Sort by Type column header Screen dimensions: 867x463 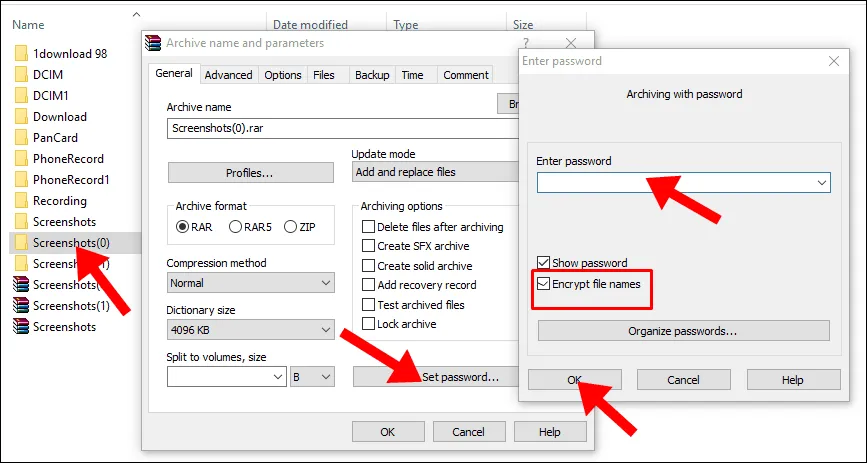click(405, 25)
